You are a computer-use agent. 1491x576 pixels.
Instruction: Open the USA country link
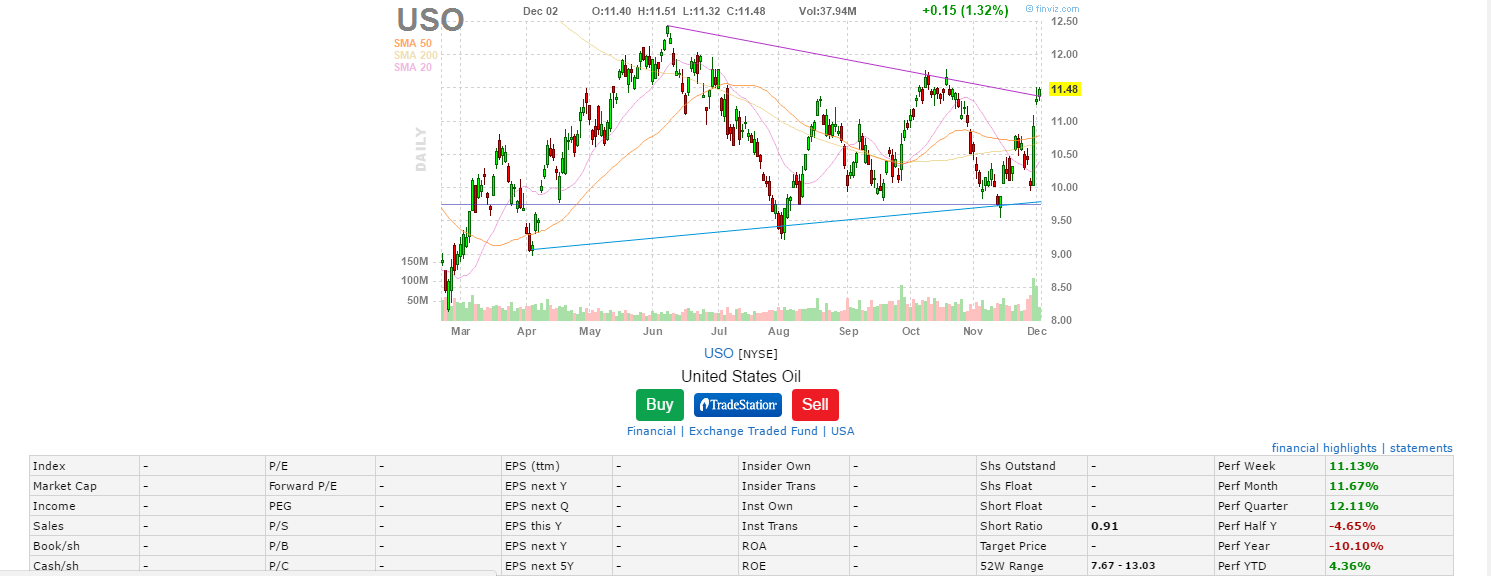pyautogui.click(x=843, y=431)
